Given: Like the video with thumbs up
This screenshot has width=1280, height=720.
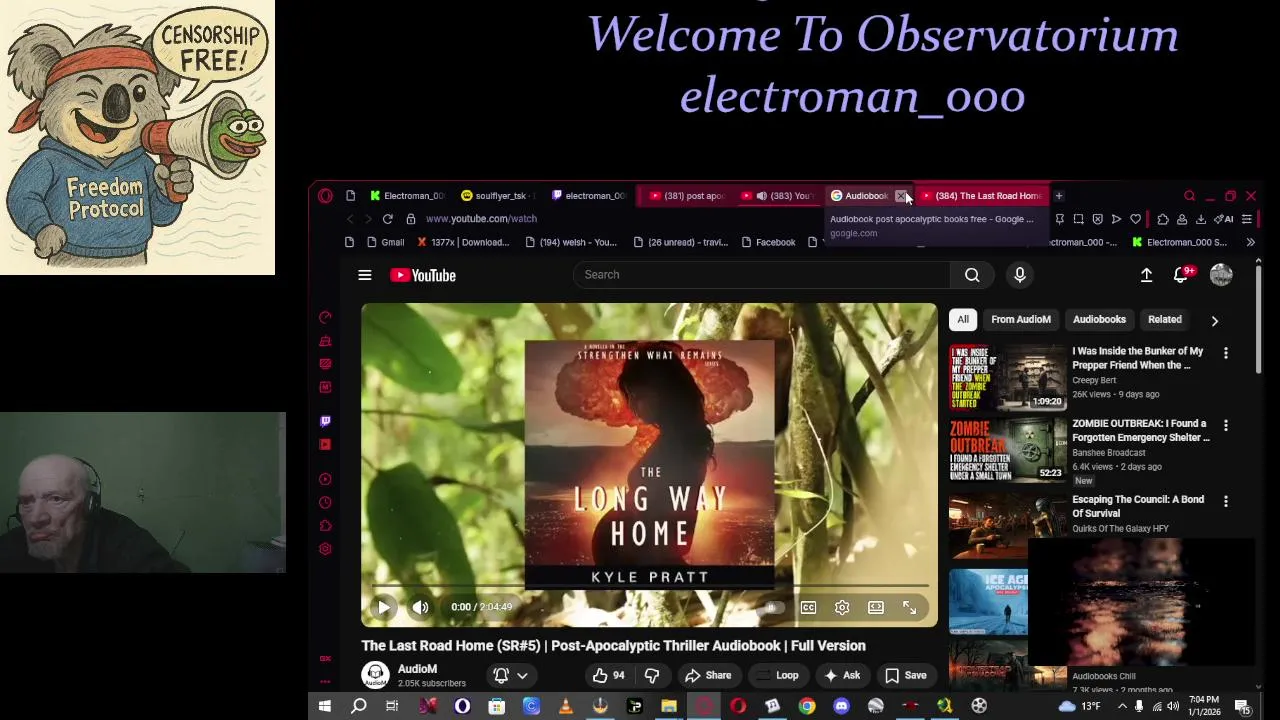Looking at the screenshot, I should [x=608, y=675].
